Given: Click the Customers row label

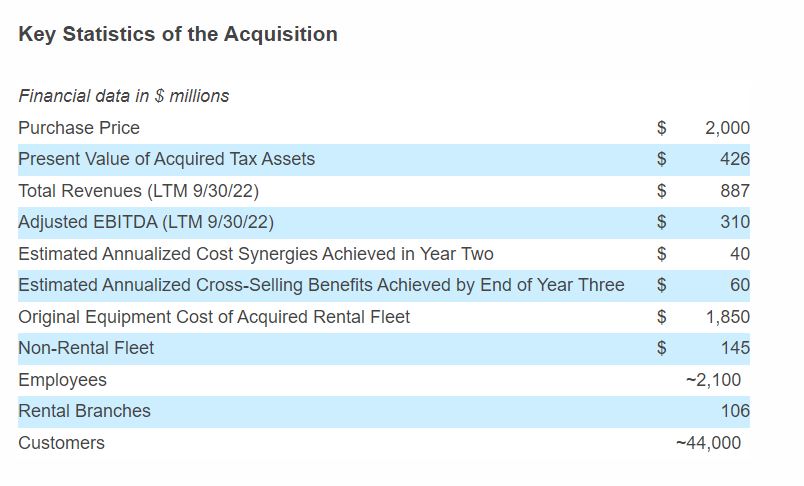Looking at the screenshot, I should click(61, 443).
